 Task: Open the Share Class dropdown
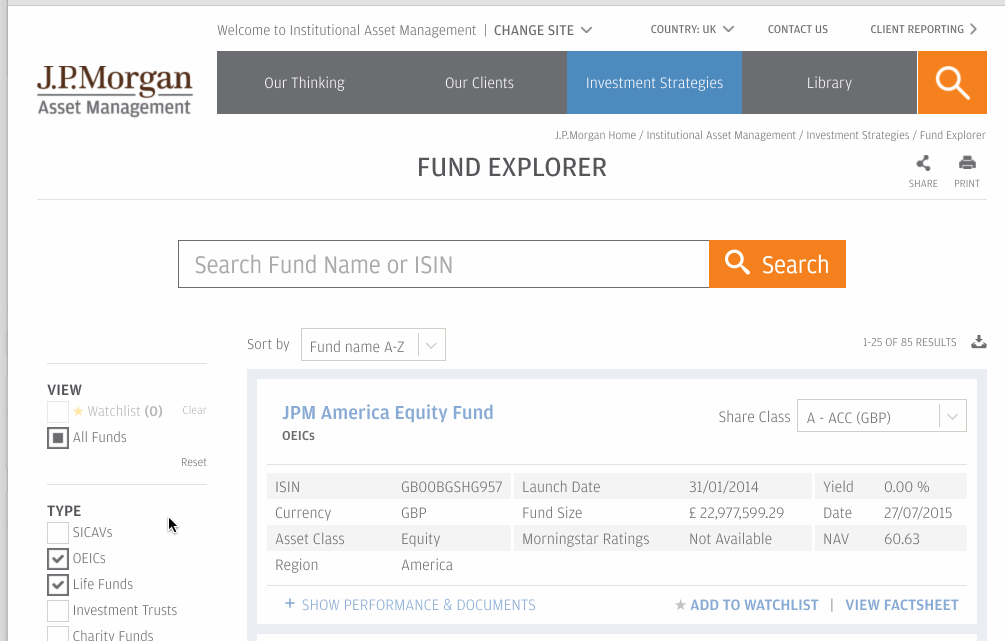point(881,416)
